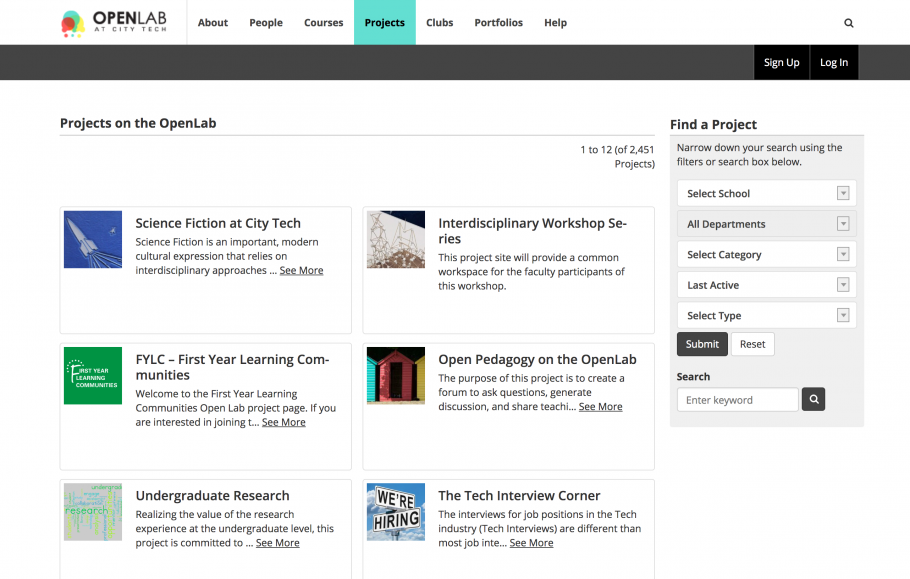
Task: Open Interdisciplinary Workshop Series thumbnail
Action: point(396,240)
